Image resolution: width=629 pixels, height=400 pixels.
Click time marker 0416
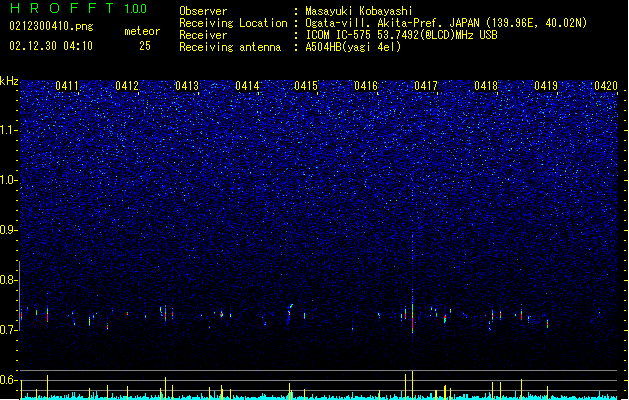(x=366, y=86)
